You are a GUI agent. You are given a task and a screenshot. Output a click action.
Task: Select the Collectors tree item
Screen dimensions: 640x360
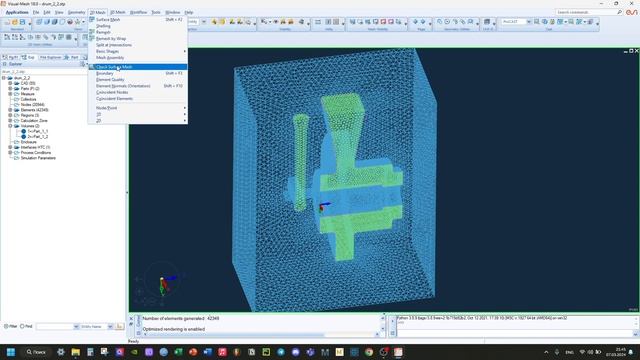pyautogui.click(x=28, y=99)
